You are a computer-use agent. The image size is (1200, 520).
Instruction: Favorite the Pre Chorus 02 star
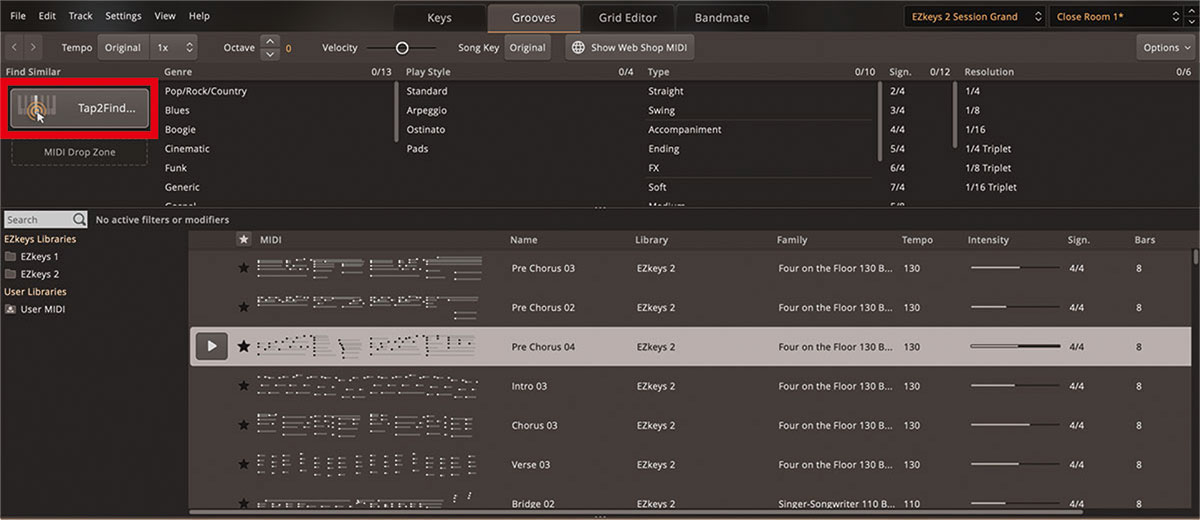[243, 307]
